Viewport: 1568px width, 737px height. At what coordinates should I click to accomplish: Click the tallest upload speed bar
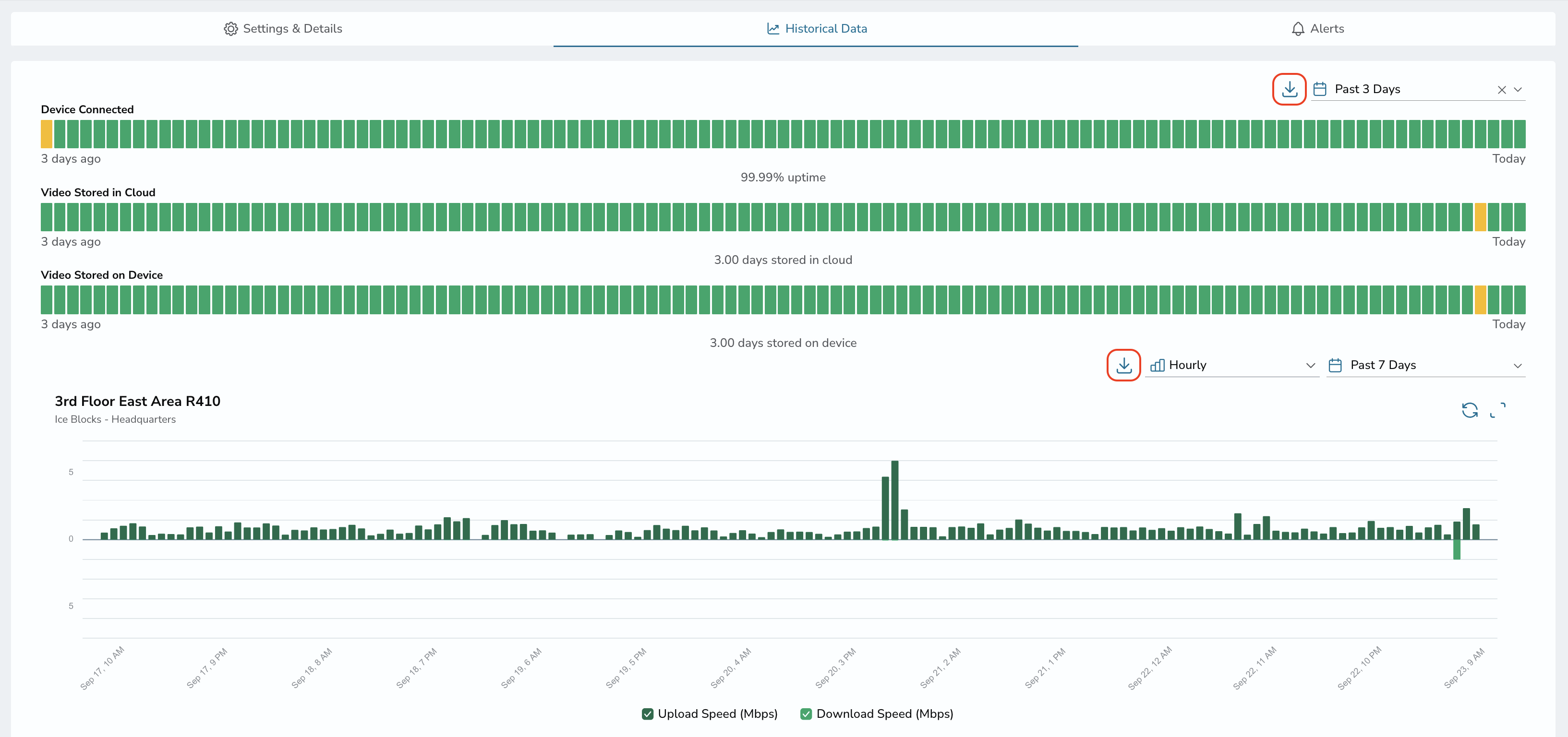895,500
